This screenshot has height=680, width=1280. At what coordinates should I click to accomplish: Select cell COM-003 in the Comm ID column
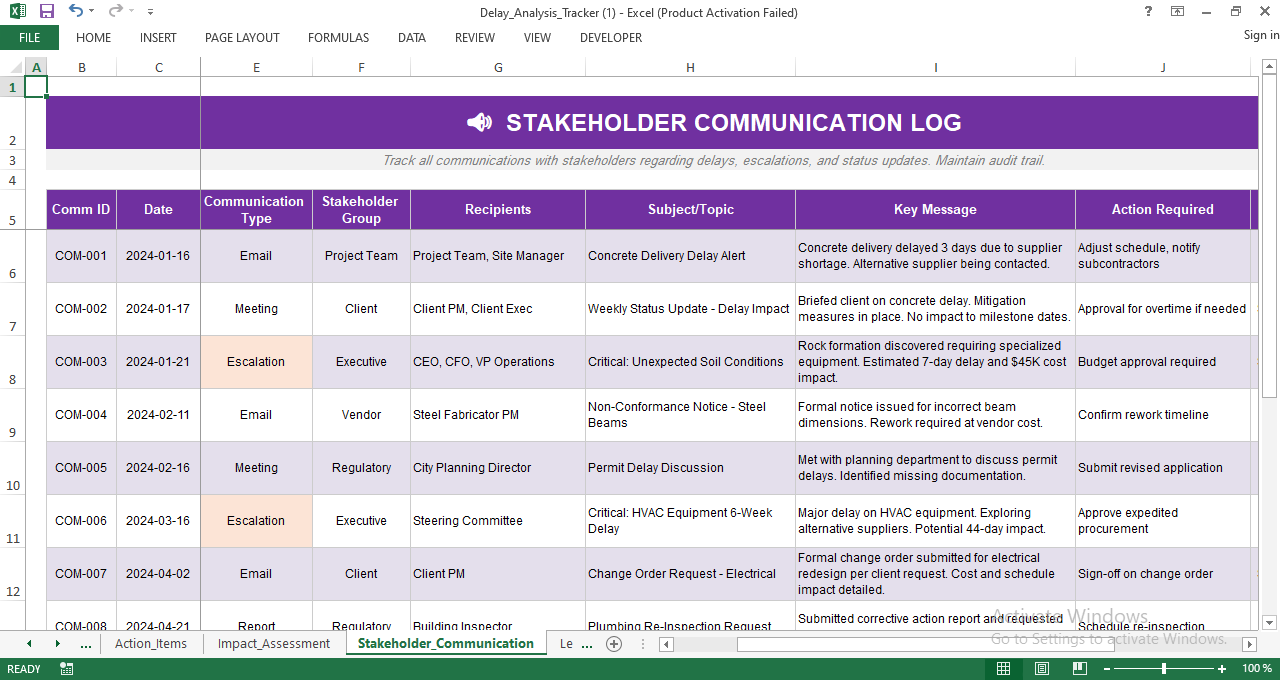[81, 362]
